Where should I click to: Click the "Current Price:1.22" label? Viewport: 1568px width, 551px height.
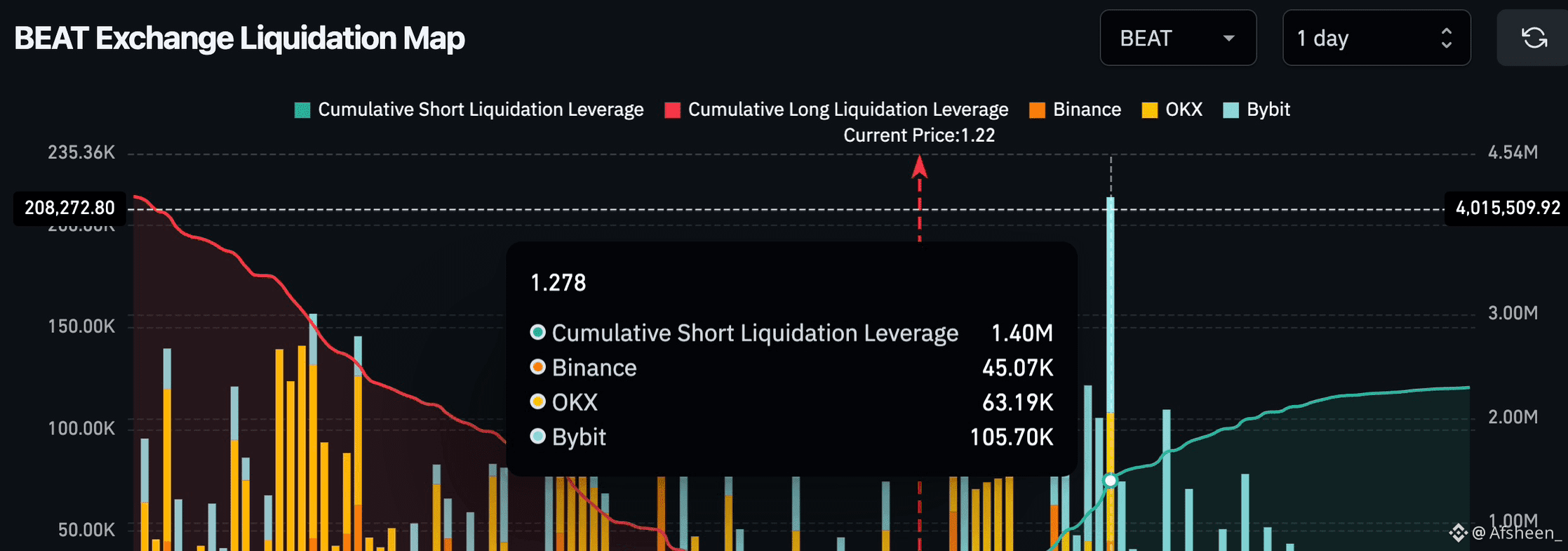pyautogui.click(x=919, y=135)
